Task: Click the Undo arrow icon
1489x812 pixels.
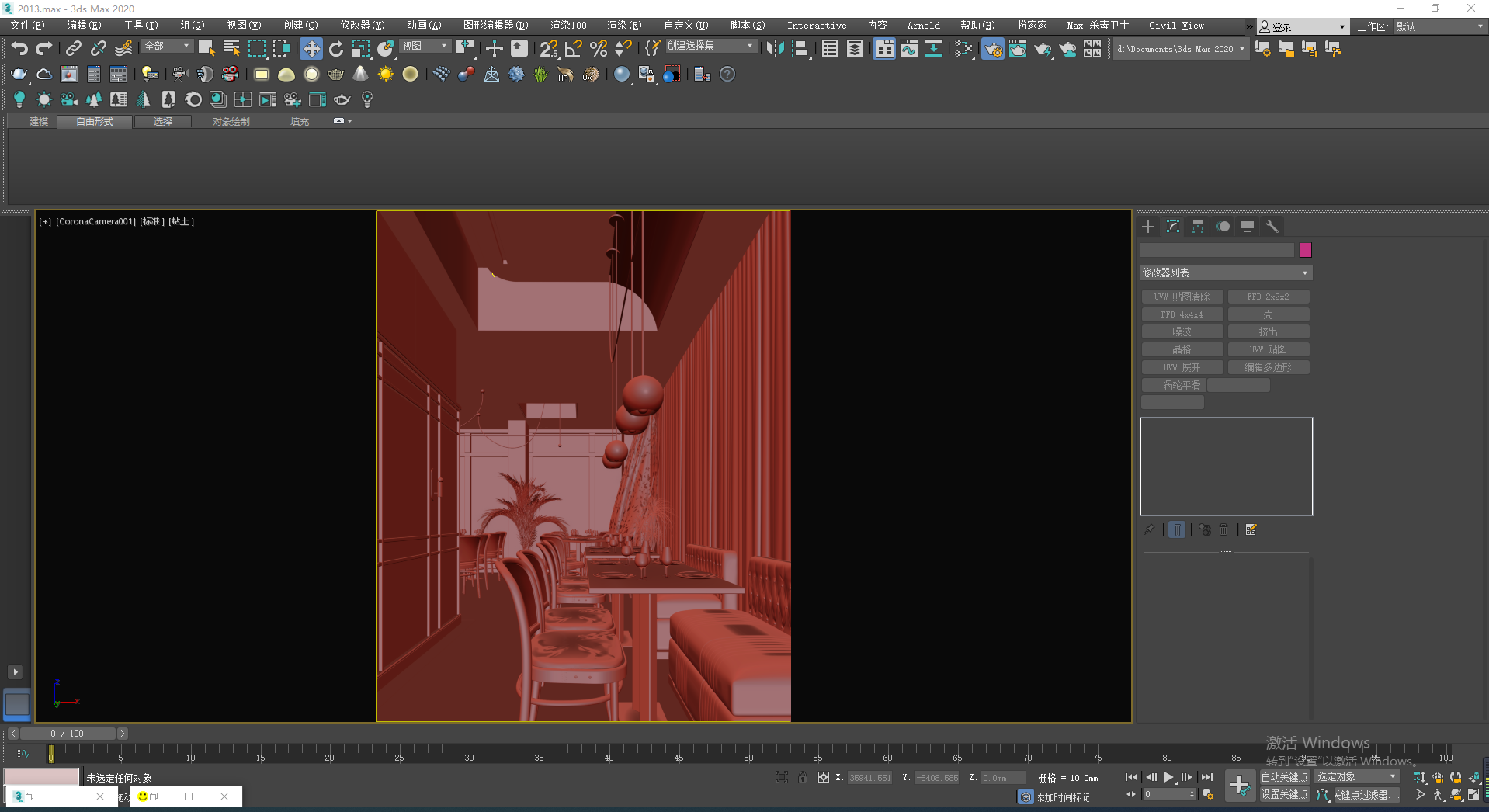Action: coord(19,49)
